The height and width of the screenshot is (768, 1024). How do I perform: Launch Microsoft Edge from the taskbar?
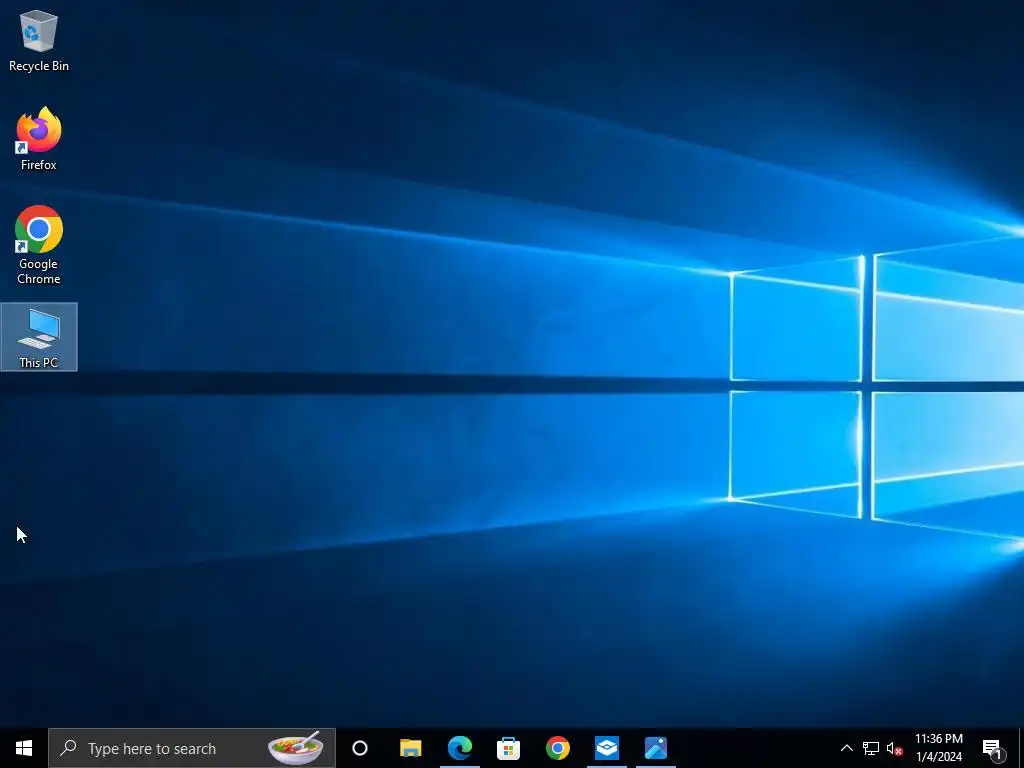click(460, 748)
